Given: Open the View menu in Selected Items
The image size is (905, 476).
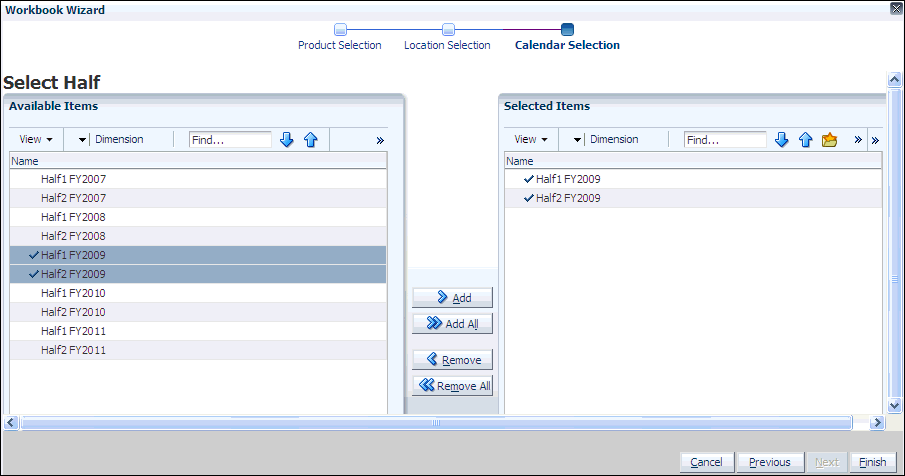Looking at the screenshot, I should pyautogui.click(x=531, y=139).
